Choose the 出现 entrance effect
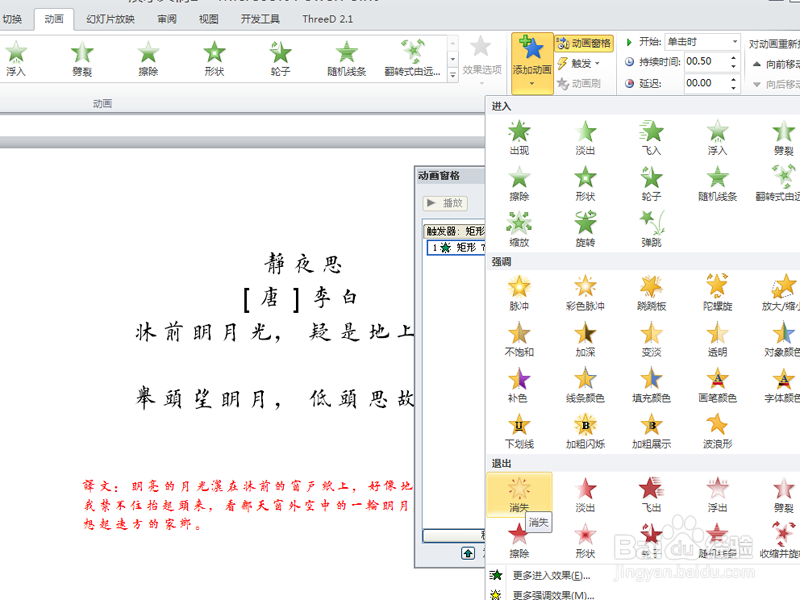Image resolution: width=800 pixels, height=600 pixels. (519, 137)
